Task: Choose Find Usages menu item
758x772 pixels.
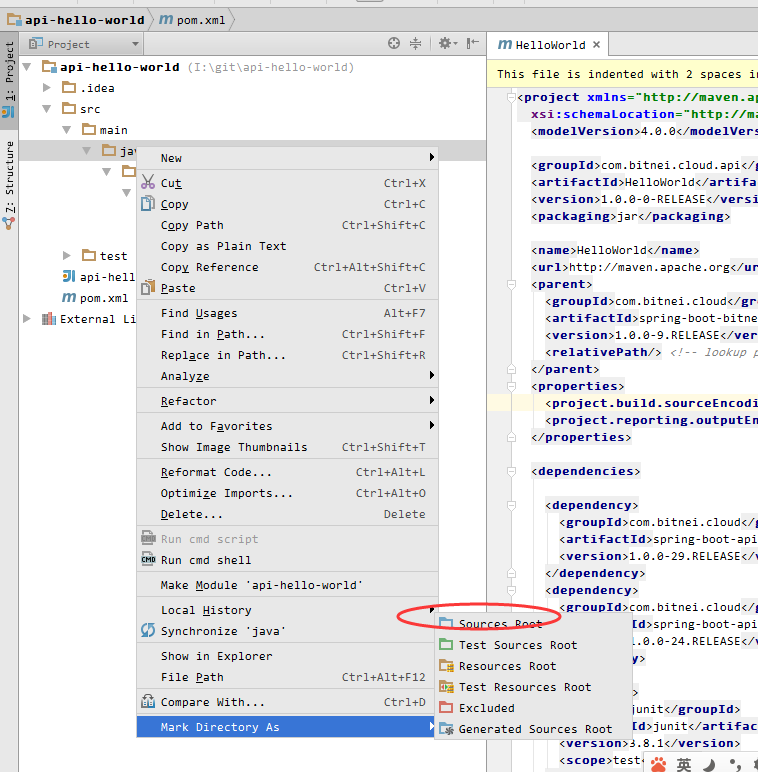Action: point(287,313)
